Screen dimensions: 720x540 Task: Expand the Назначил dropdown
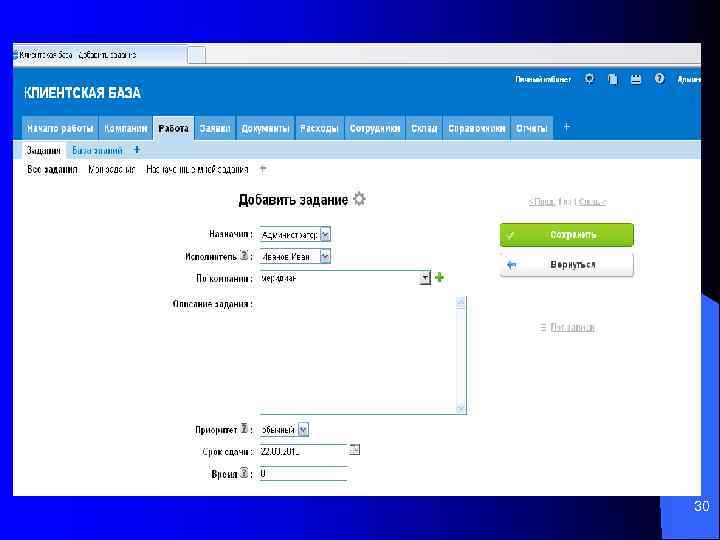(x=325, y=235)
